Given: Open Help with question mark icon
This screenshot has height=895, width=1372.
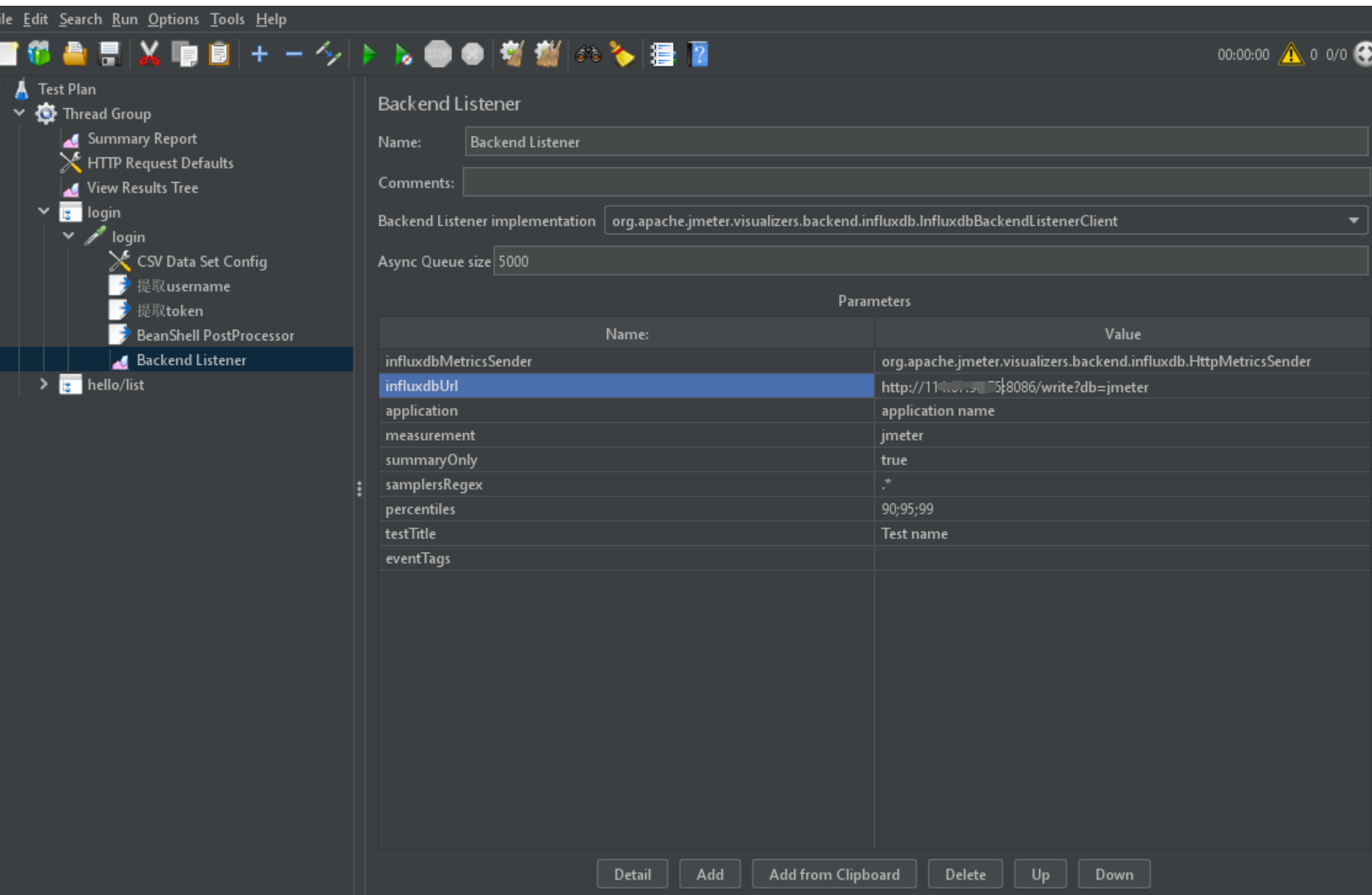Looking at the screenshot, I should [x=698, y=54].
